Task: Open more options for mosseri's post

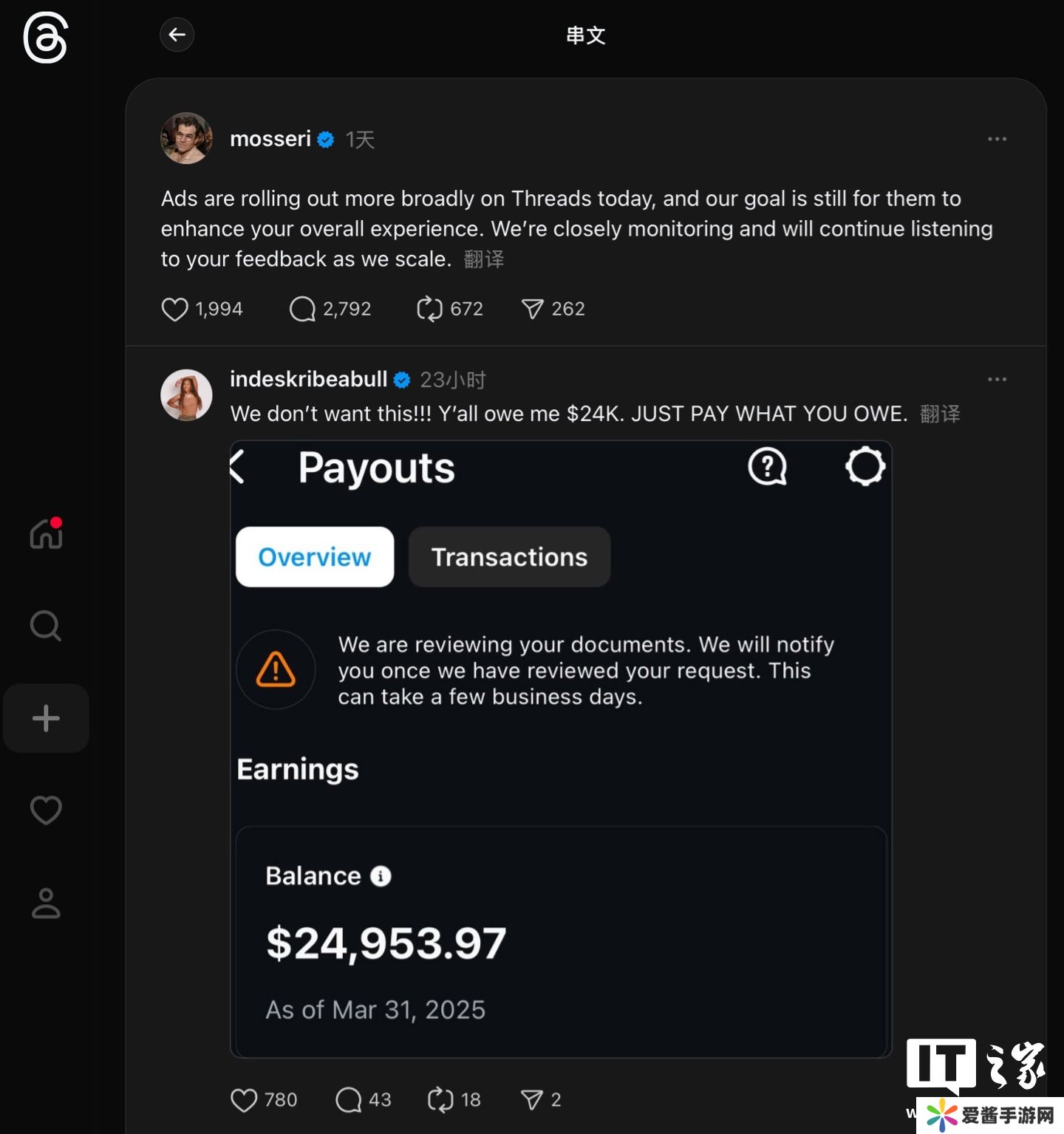Action: (997, 139)
